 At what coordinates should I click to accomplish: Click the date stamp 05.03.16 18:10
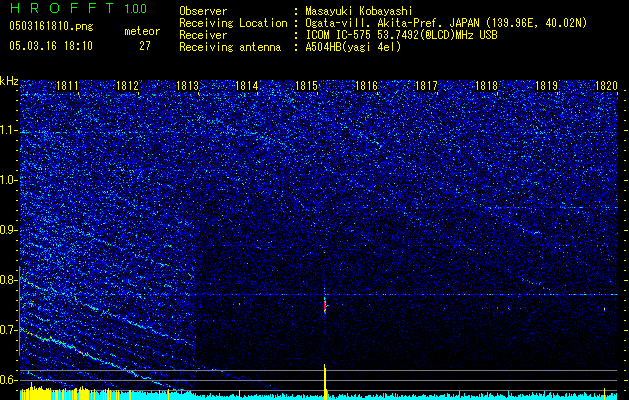(51, 46)
